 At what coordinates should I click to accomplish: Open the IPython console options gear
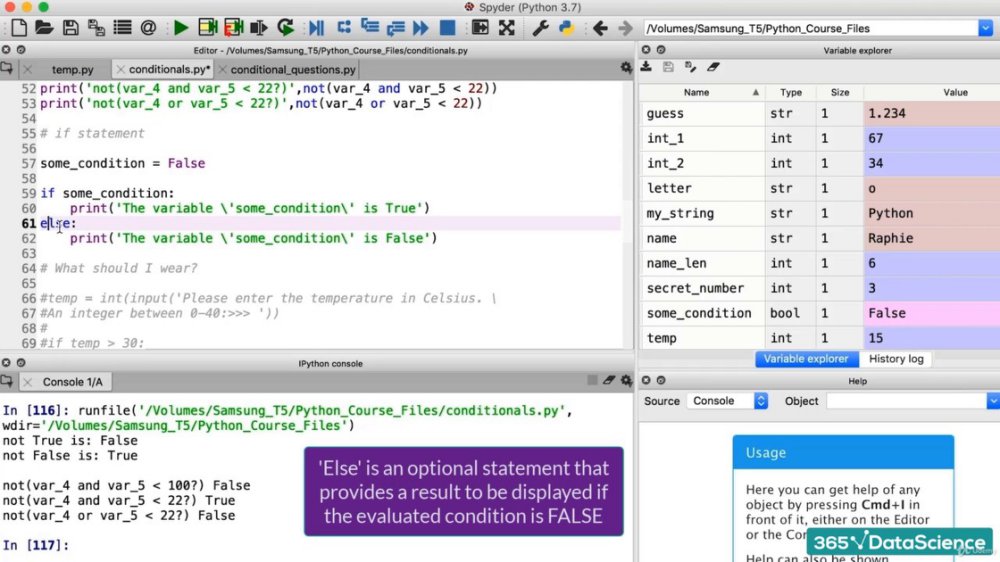click(626, 381)
